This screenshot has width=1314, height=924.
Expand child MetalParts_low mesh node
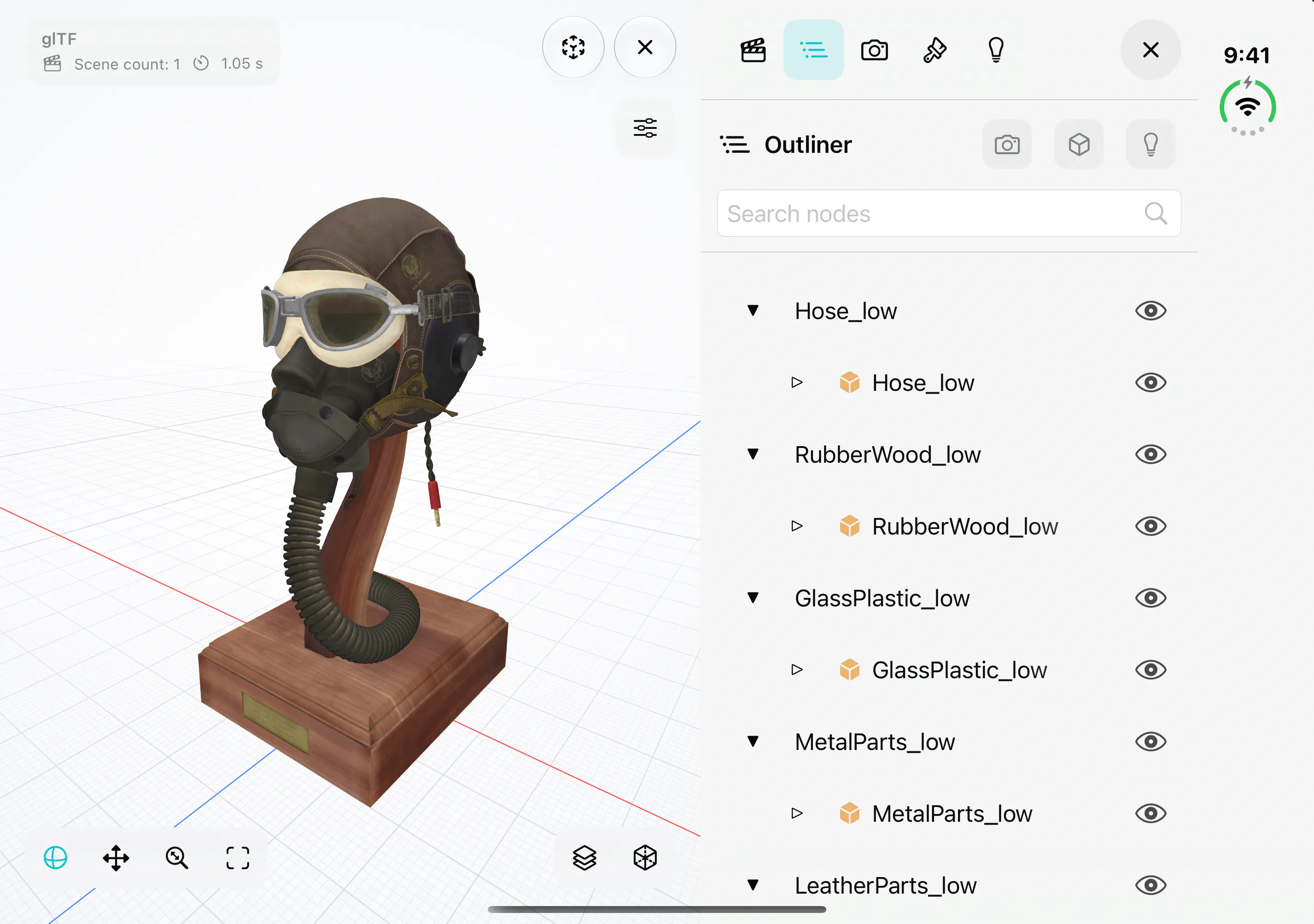coord(797,813)
